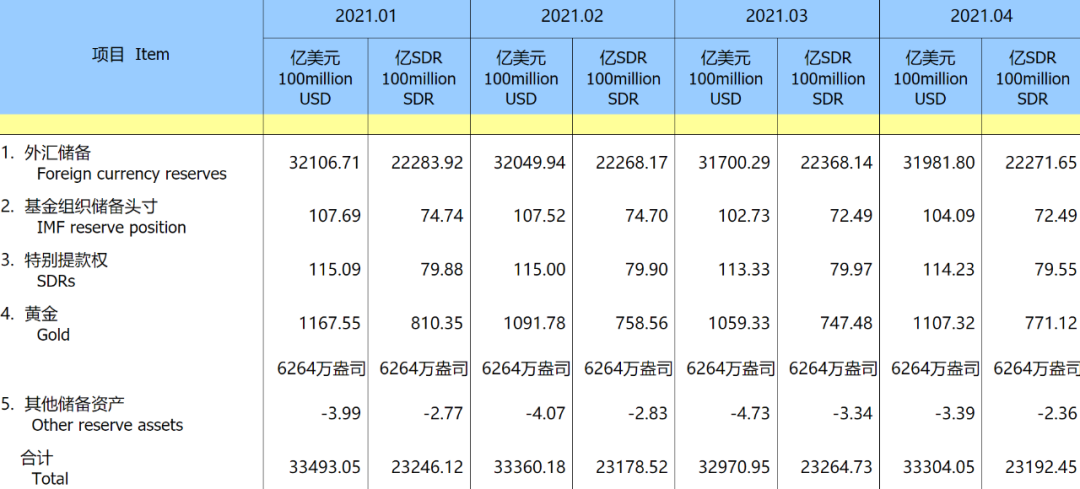Click the Total figure 23178.52
This screenshot has height=489, width=1080.
pos(632,468)
